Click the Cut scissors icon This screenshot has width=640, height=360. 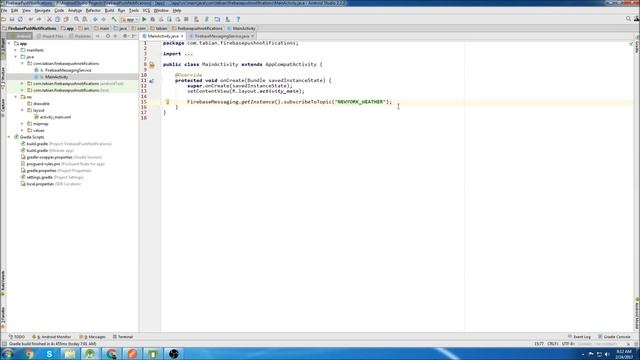pyautogui.click(x=49, y=19)
